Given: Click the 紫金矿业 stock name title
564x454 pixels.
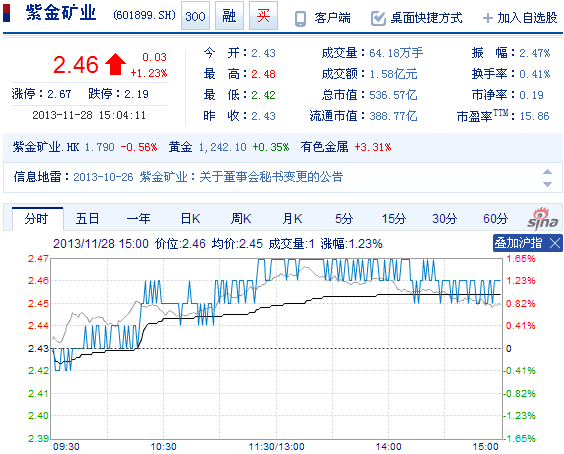Looking at the screenshot, I should (61, 13).
